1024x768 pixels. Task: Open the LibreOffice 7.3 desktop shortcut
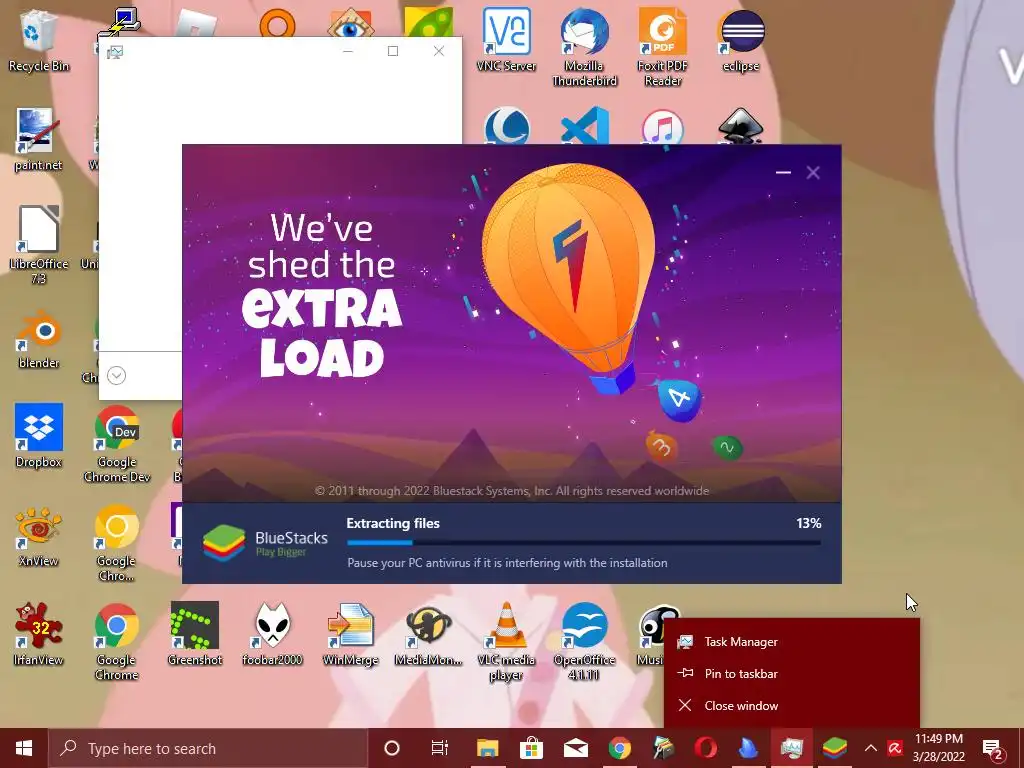pos(39,245)
